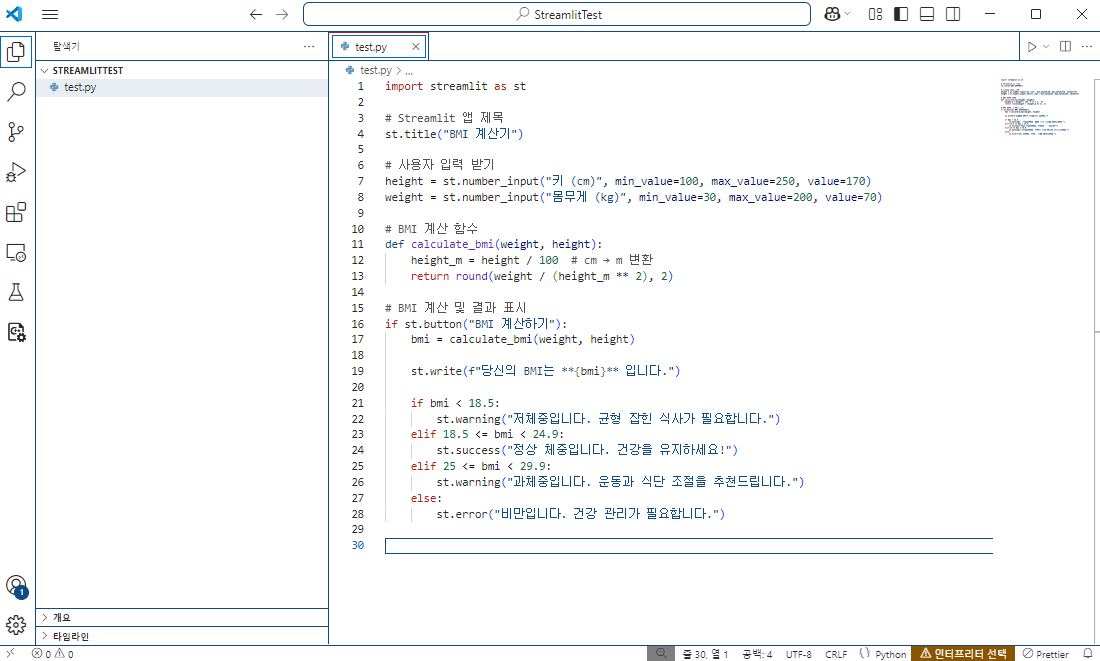Toggle the primary side bar
Screen dimensions: 1100x661
[901, 14]
